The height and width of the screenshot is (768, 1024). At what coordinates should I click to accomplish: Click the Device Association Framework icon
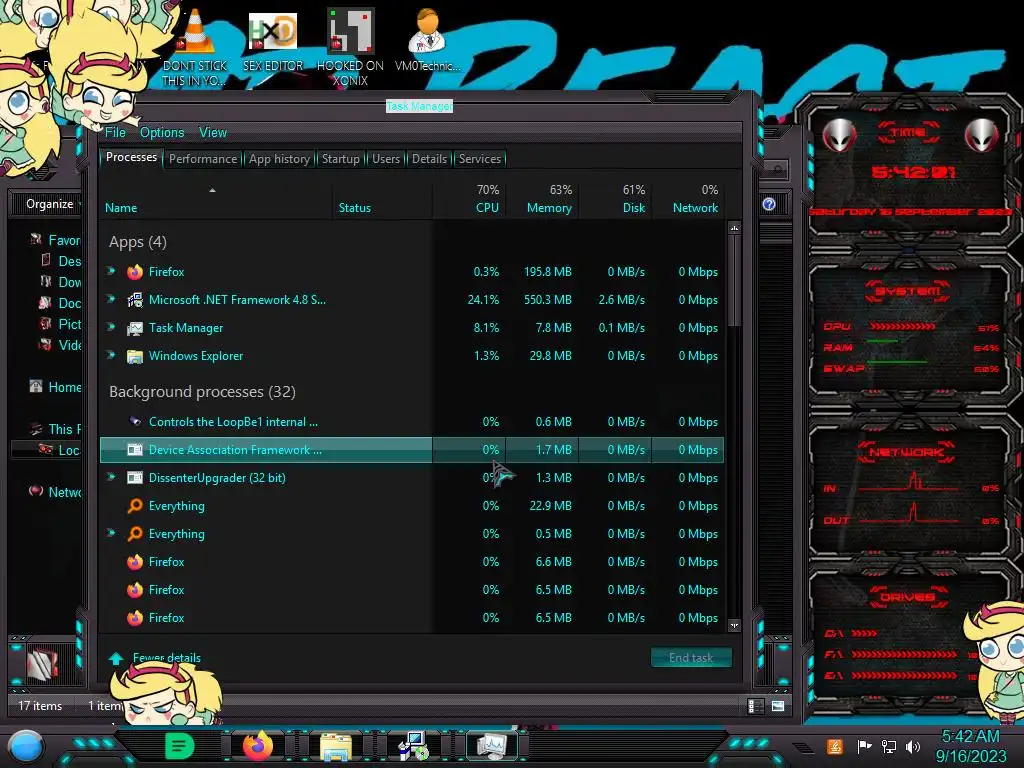135,450
